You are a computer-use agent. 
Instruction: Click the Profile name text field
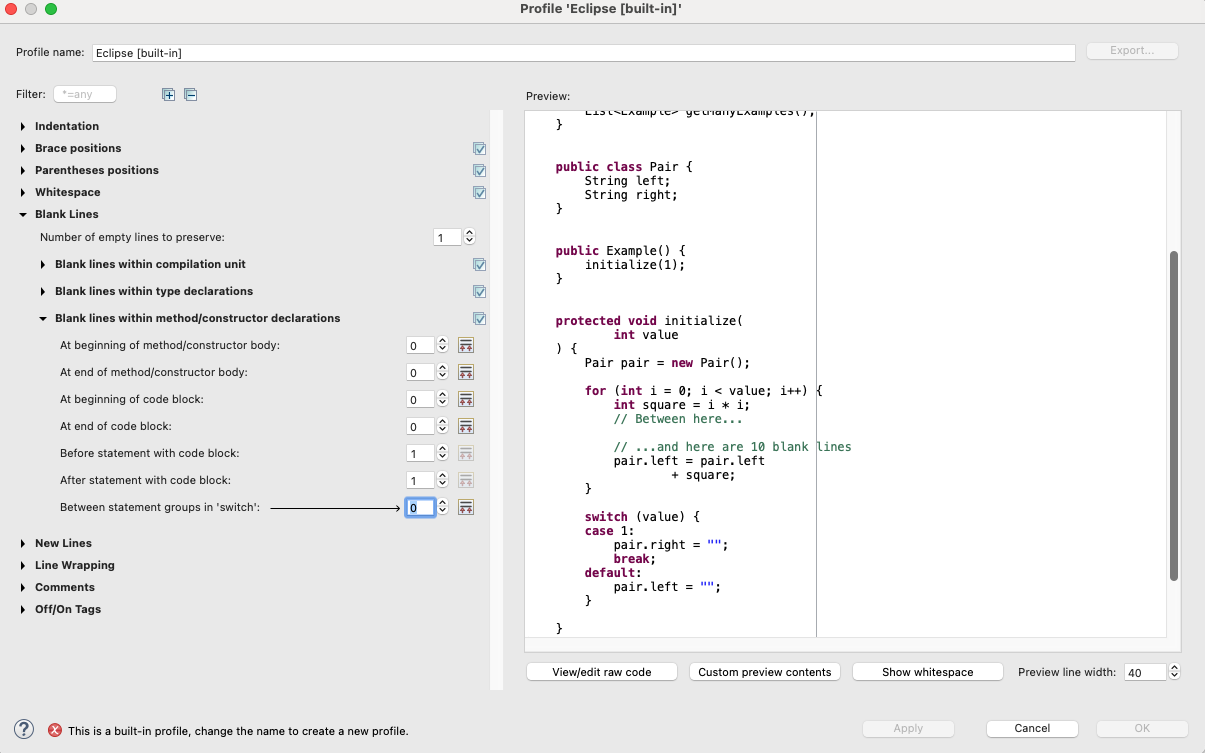(584, 52)
